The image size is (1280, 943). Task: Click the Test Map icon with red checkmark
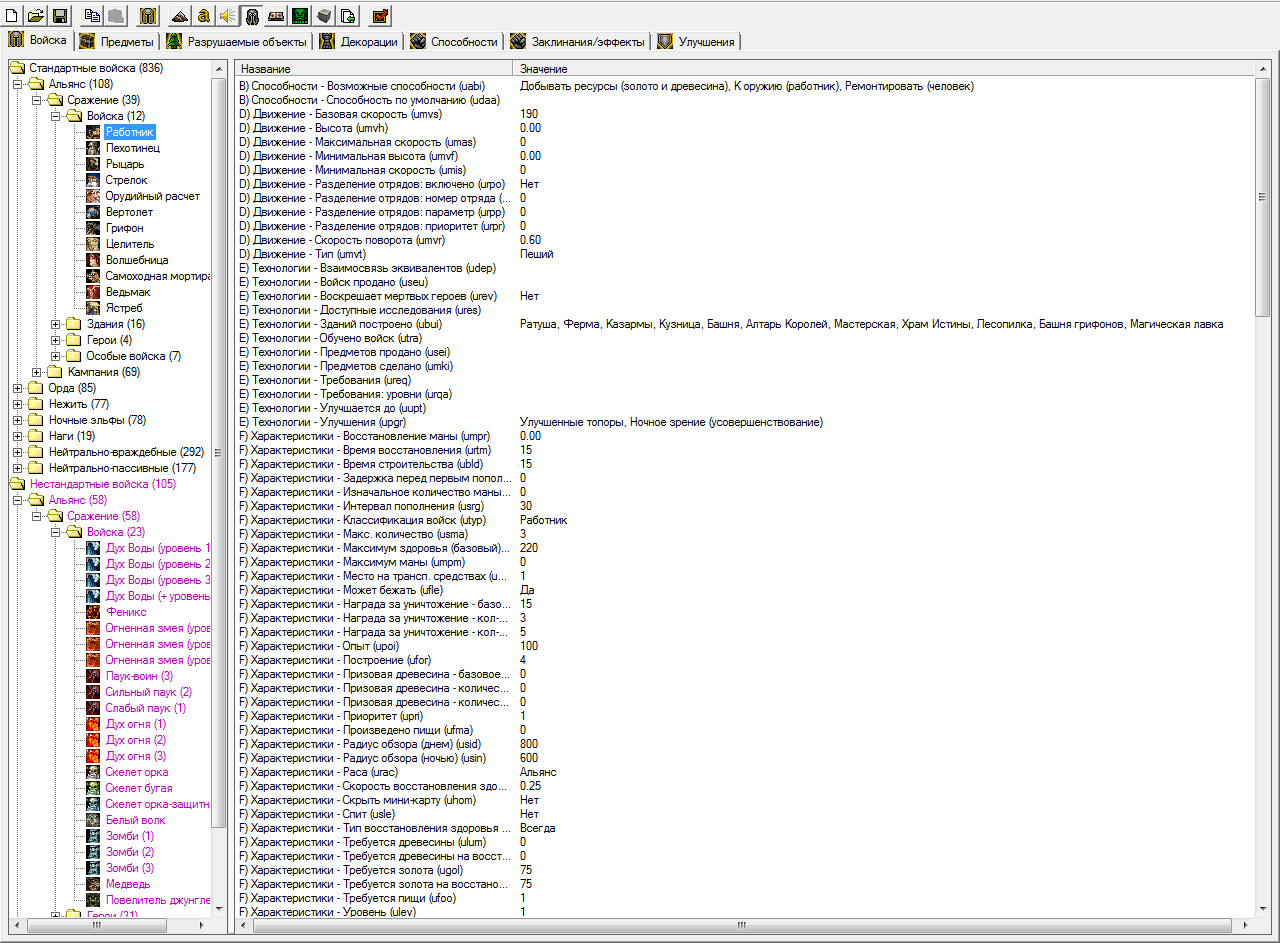tap(380, 15)
